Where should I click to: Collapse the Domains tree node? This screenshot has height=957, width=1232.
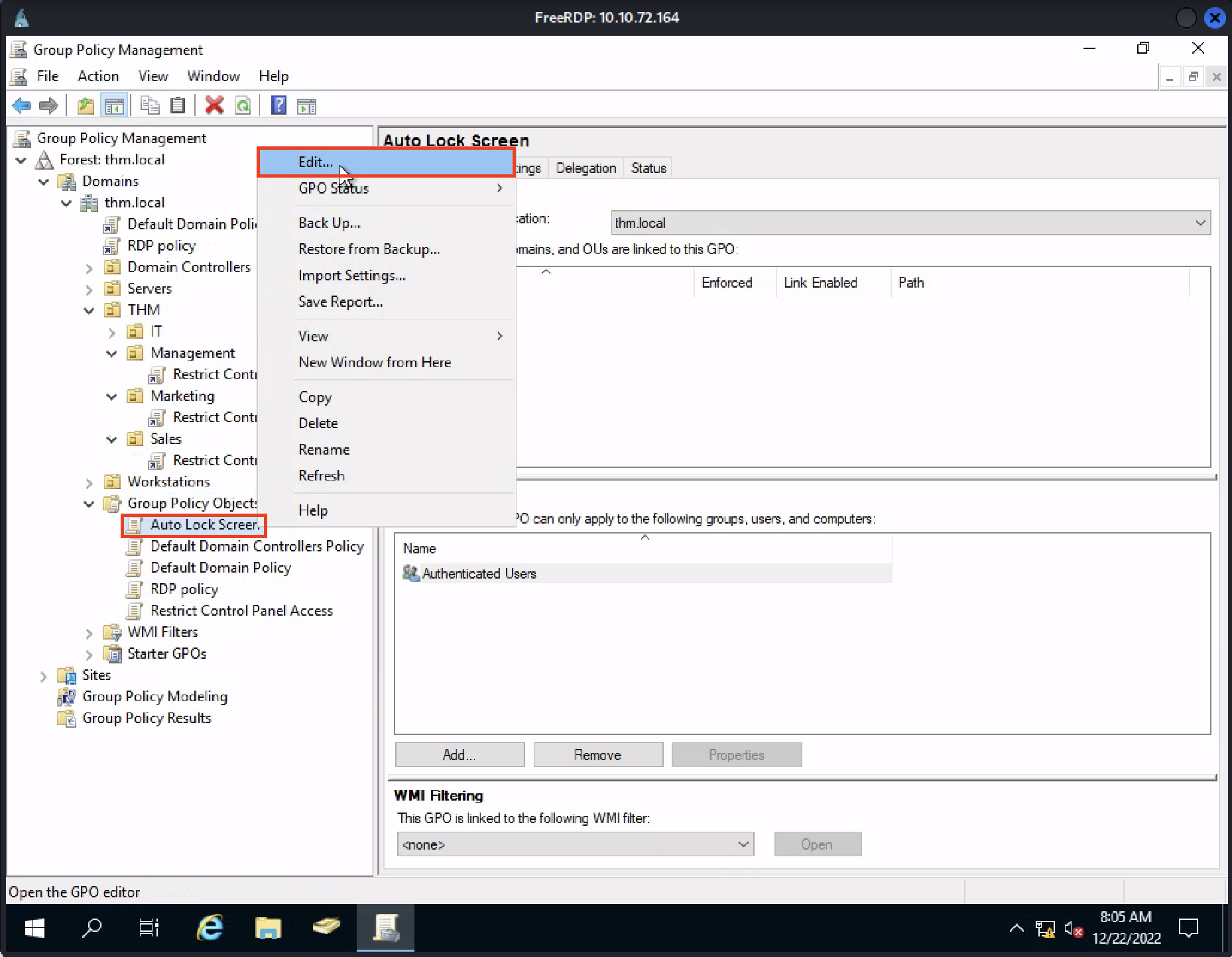pos(44,182)
